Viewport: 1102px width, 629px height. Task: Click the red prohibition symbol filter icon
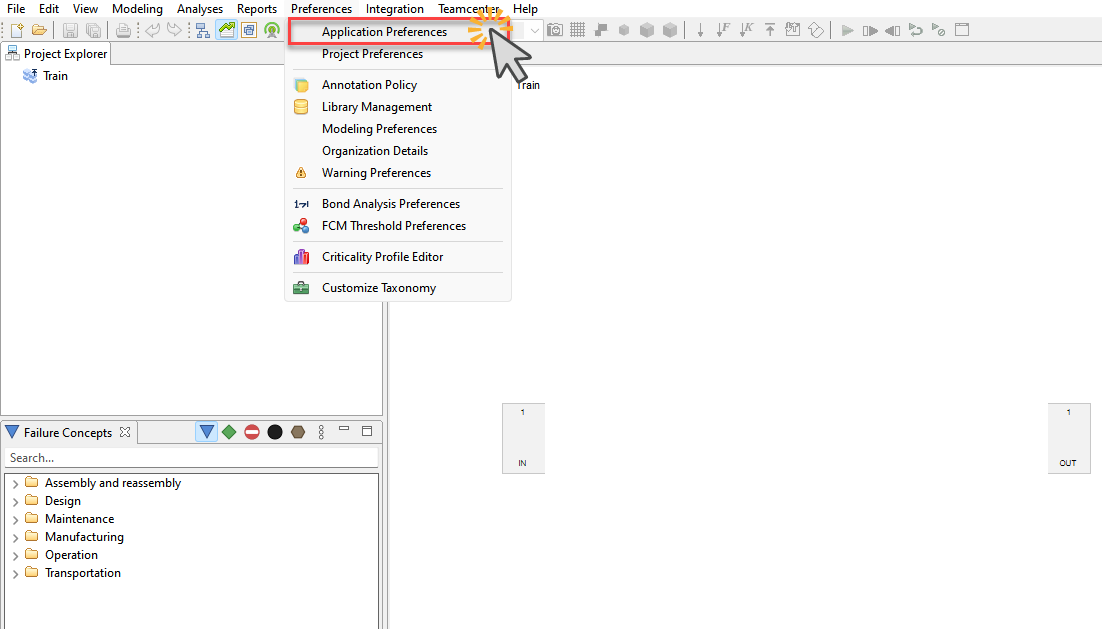click(251, 431)
